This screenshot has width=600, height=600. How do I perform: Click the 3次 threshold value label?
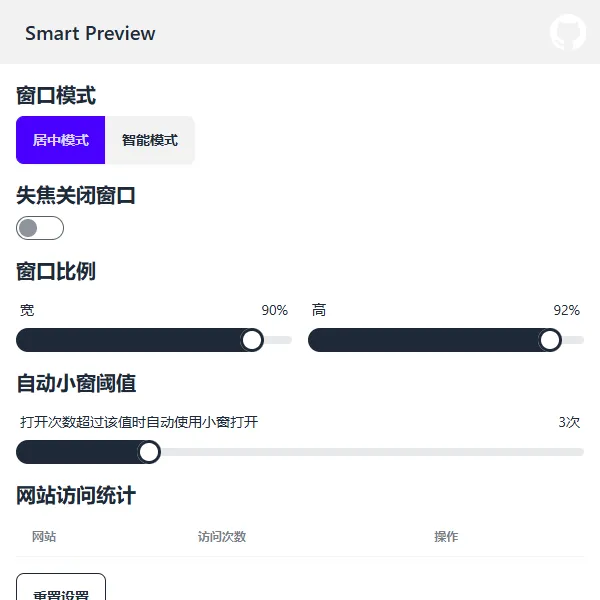coord(569,422)
